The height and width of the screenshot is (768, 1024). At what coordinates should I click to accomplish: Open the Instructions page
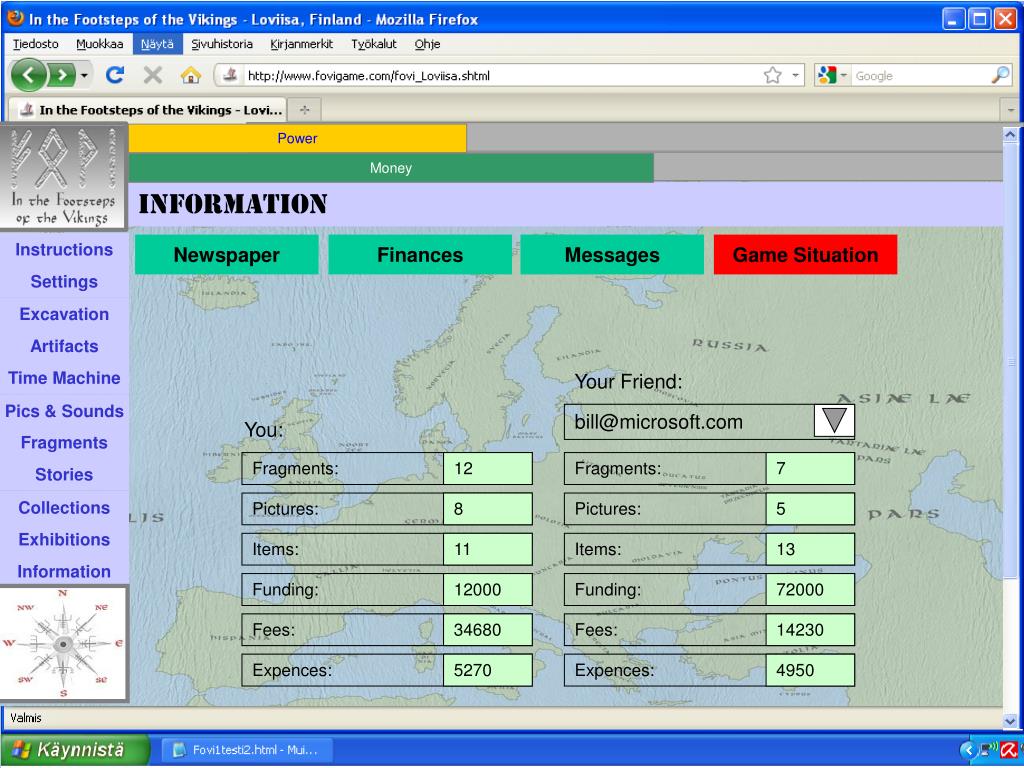point(64,249)
